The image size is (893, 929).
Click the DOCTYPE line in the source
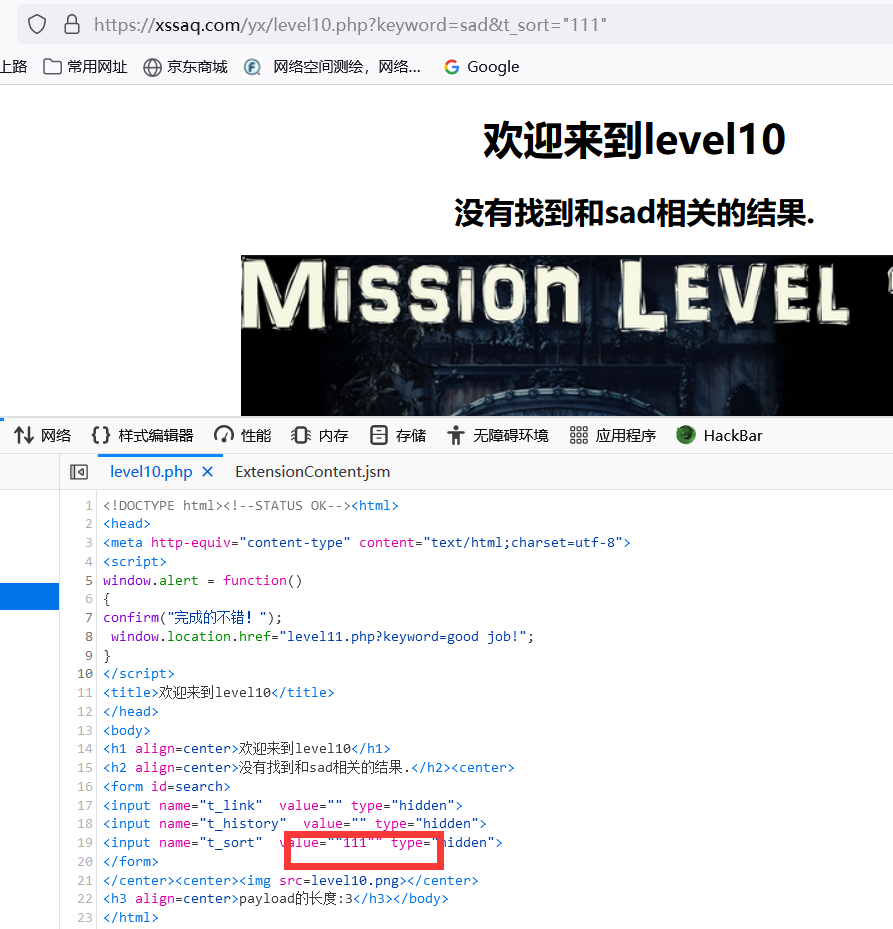coord(251,505)
